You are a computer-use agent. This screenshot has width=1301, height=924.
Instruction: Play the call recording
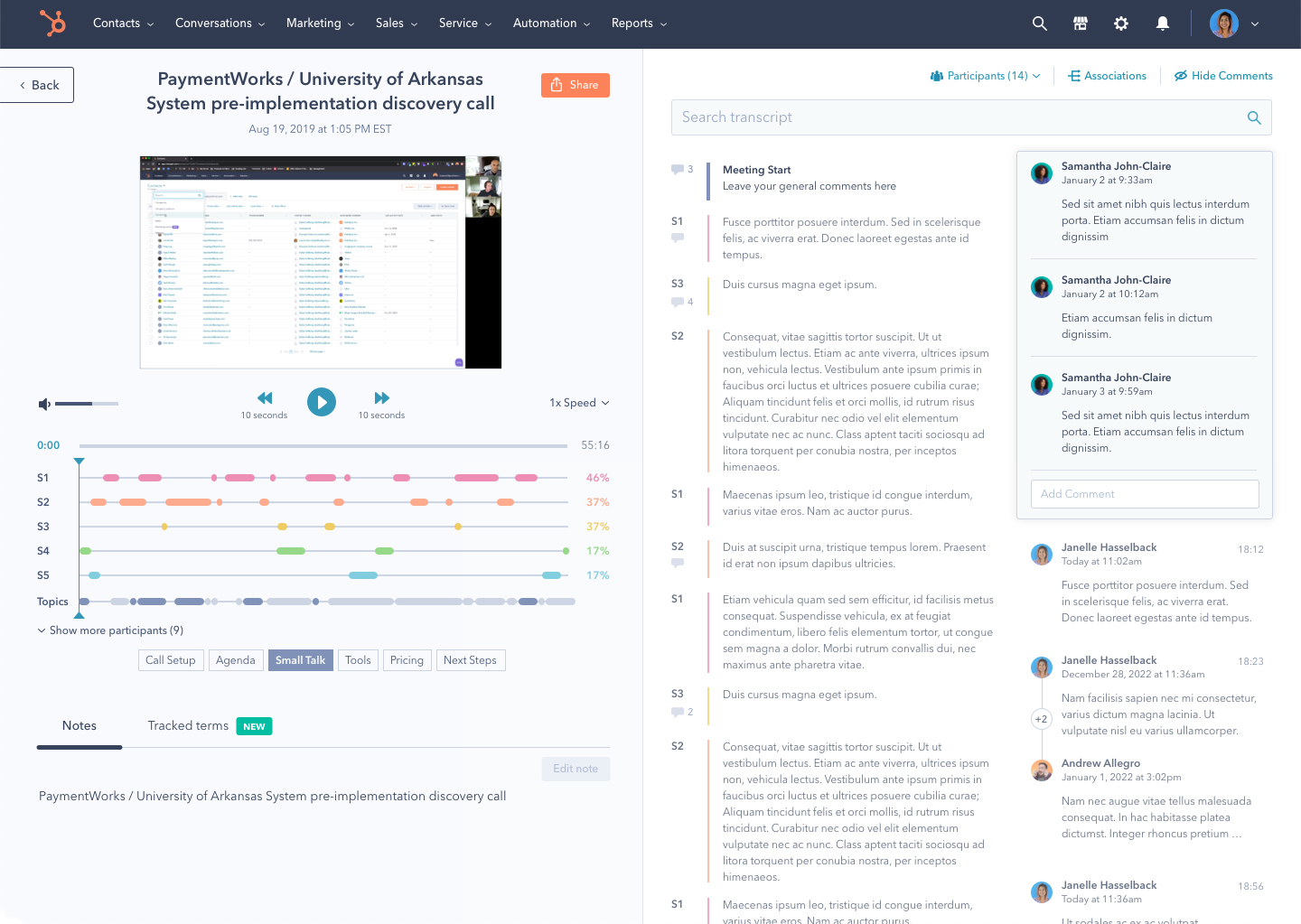click(x=321, y=402)
